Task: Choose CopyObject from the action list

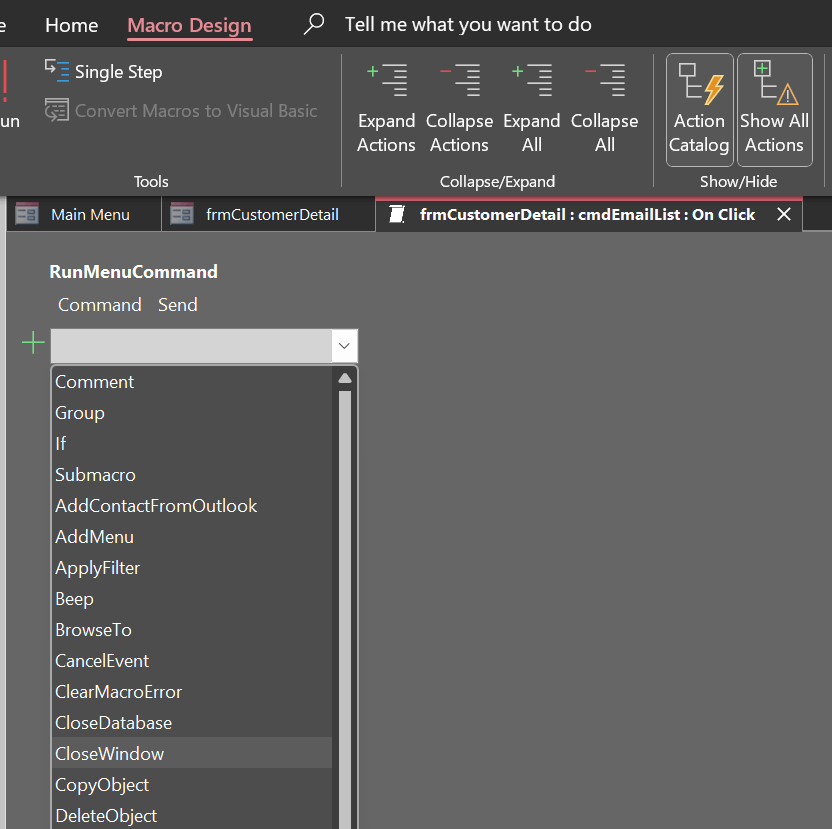Action: (192, 785)
